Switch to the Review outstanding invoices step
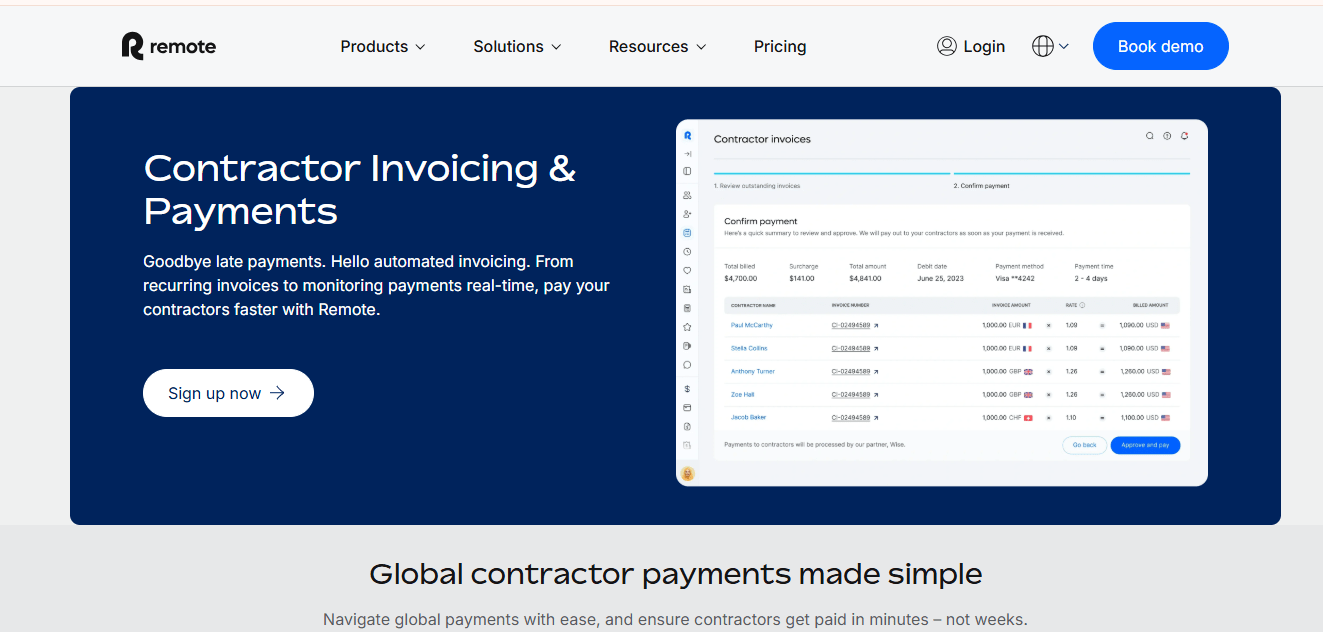The width and height of the screenshot is (1323, 632). 757,186
